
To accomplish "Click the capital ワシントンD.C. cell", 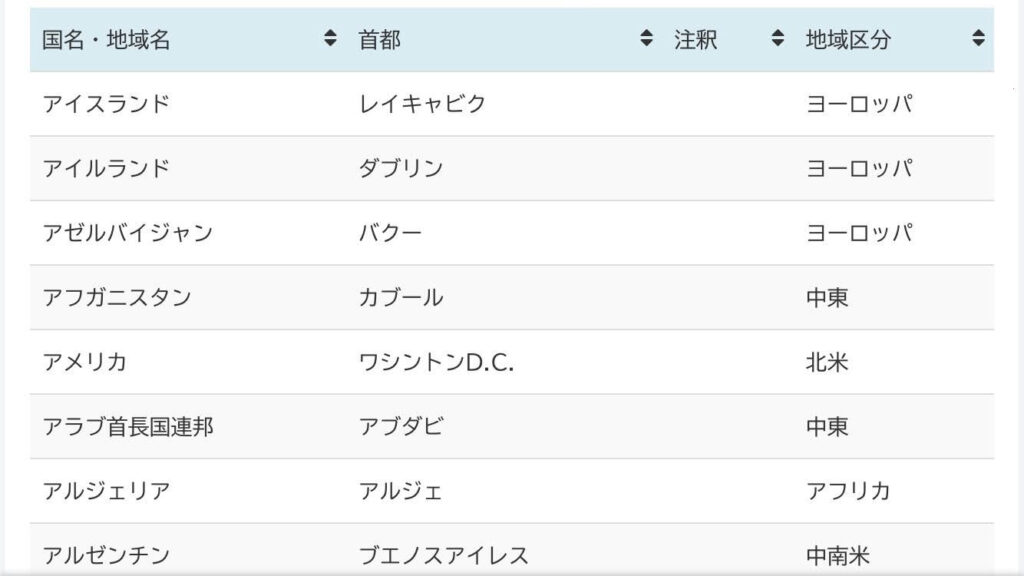I will (436, 362).
